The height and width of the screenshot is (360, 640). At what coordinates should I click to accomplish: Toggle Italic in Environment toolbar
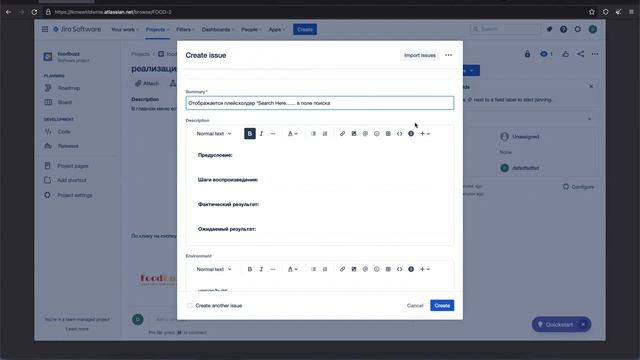261,269
